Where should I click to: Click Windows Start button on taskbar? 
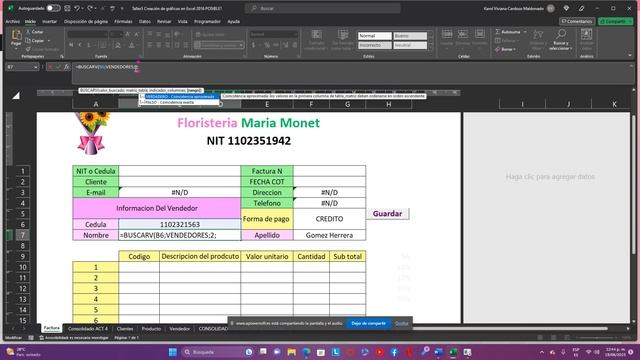click(x=173, y=352)
